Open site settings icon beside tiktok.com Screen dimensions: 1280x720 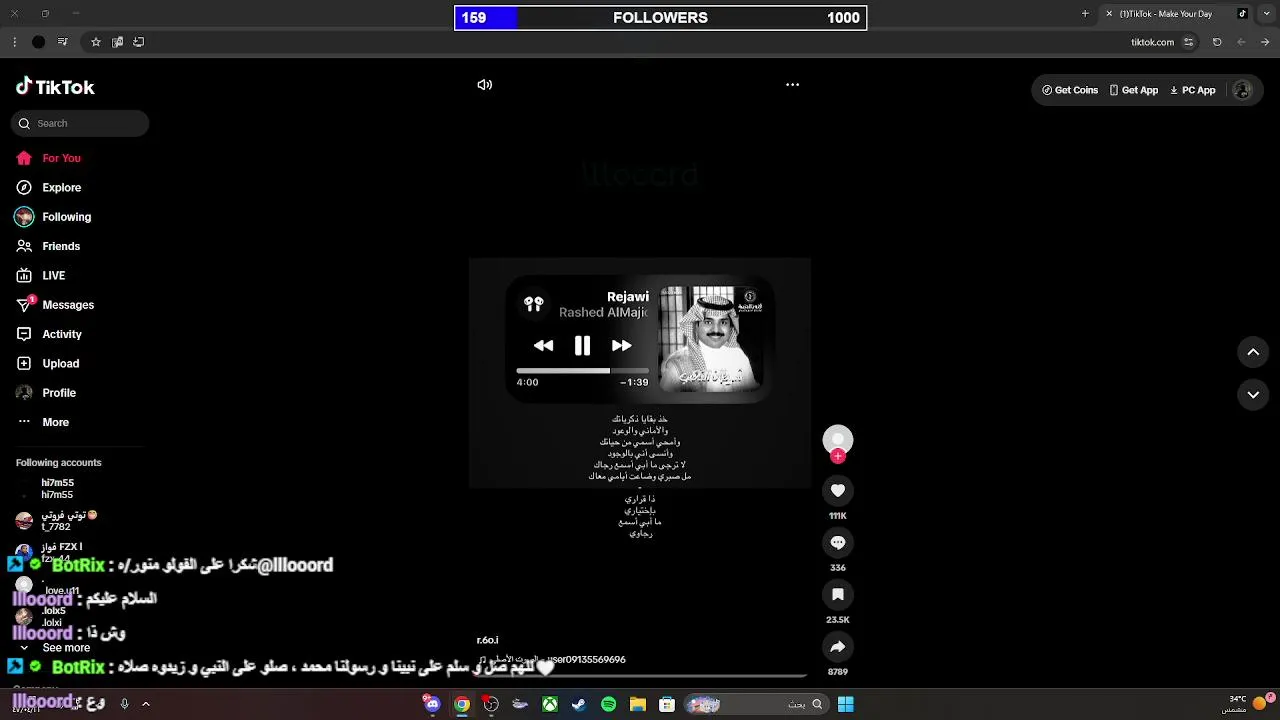tap(1188, 42)
